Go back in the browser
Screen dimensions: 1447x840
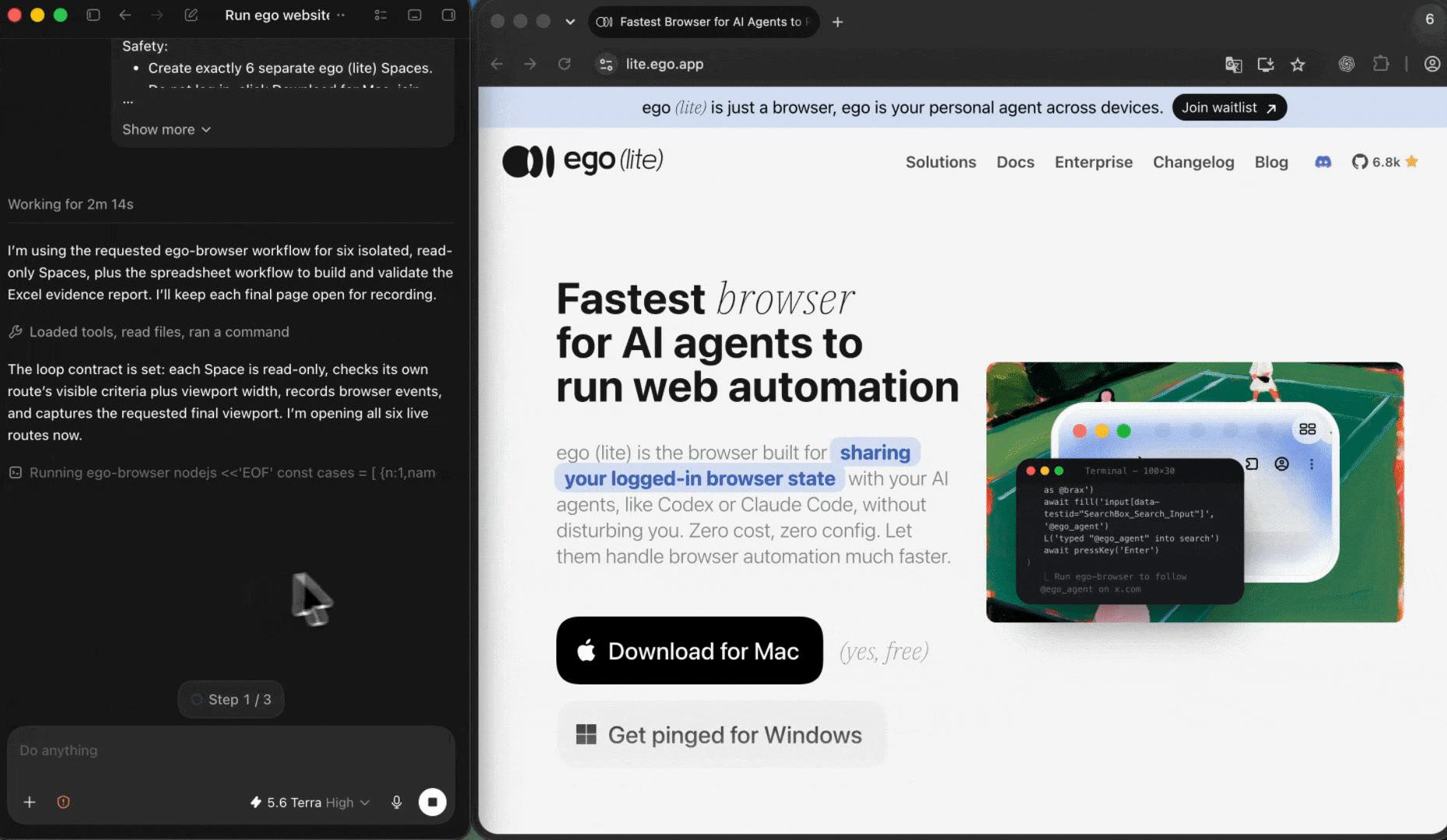tap(497, 64)
